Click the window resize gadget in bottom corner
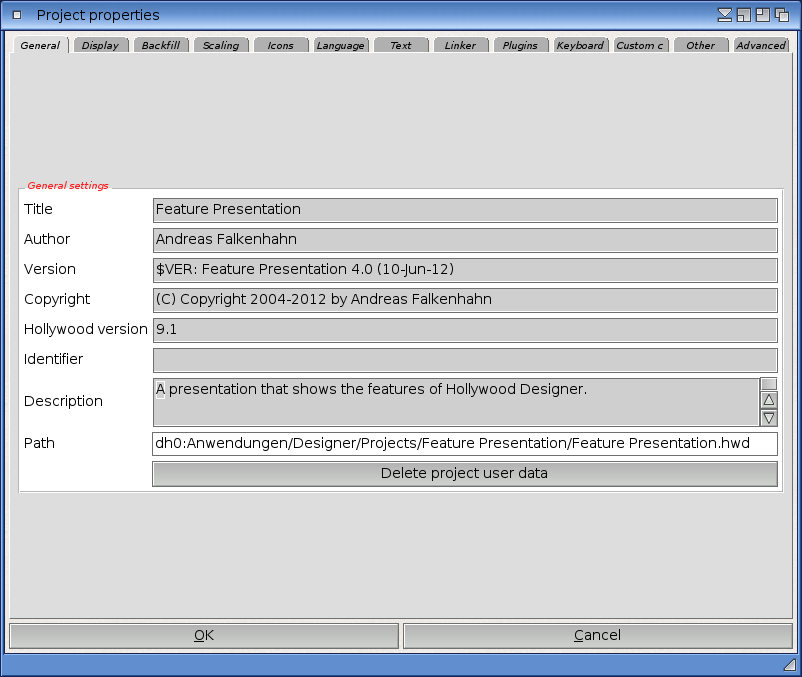The width and height of the screenshot is (802, 677). (x=789, y=665)
